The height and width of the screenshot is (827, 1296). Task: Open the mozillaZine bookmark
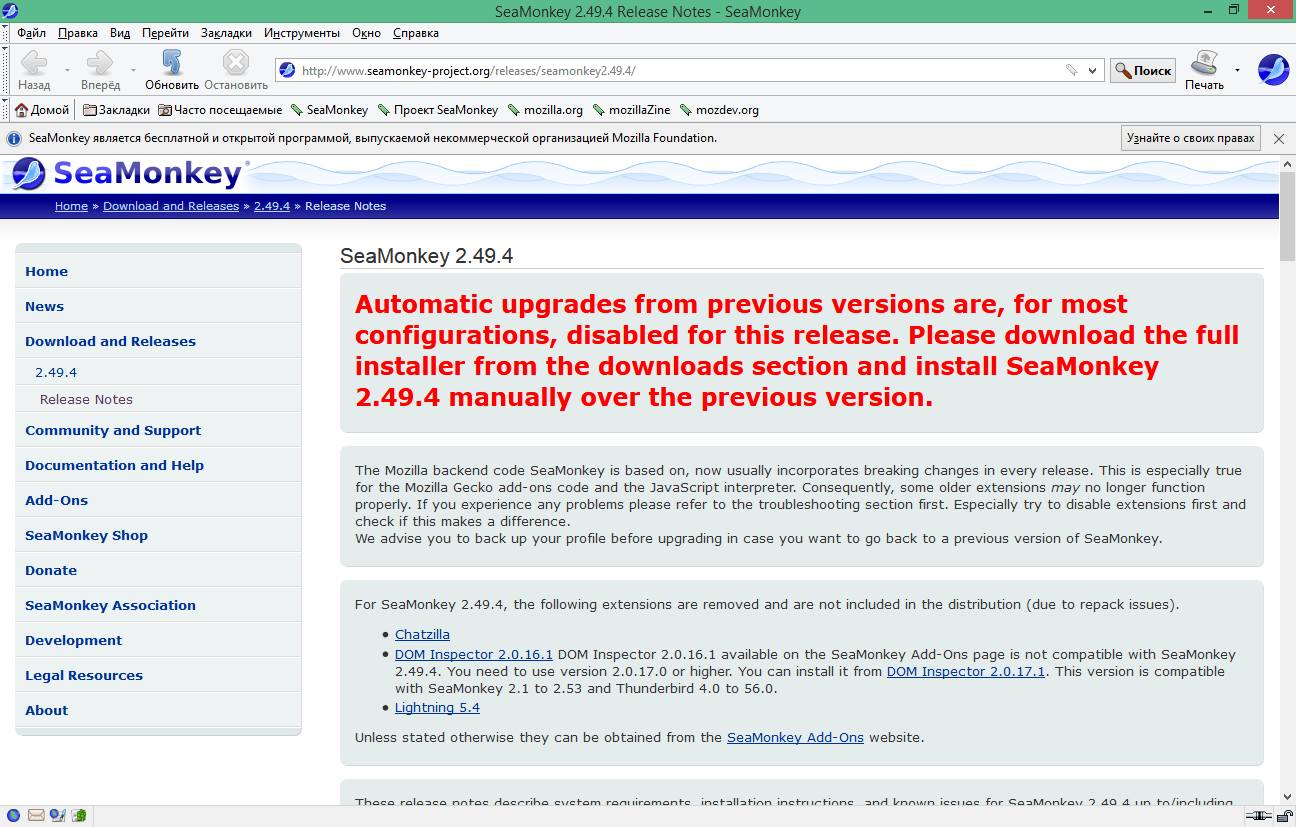[631, 110]
